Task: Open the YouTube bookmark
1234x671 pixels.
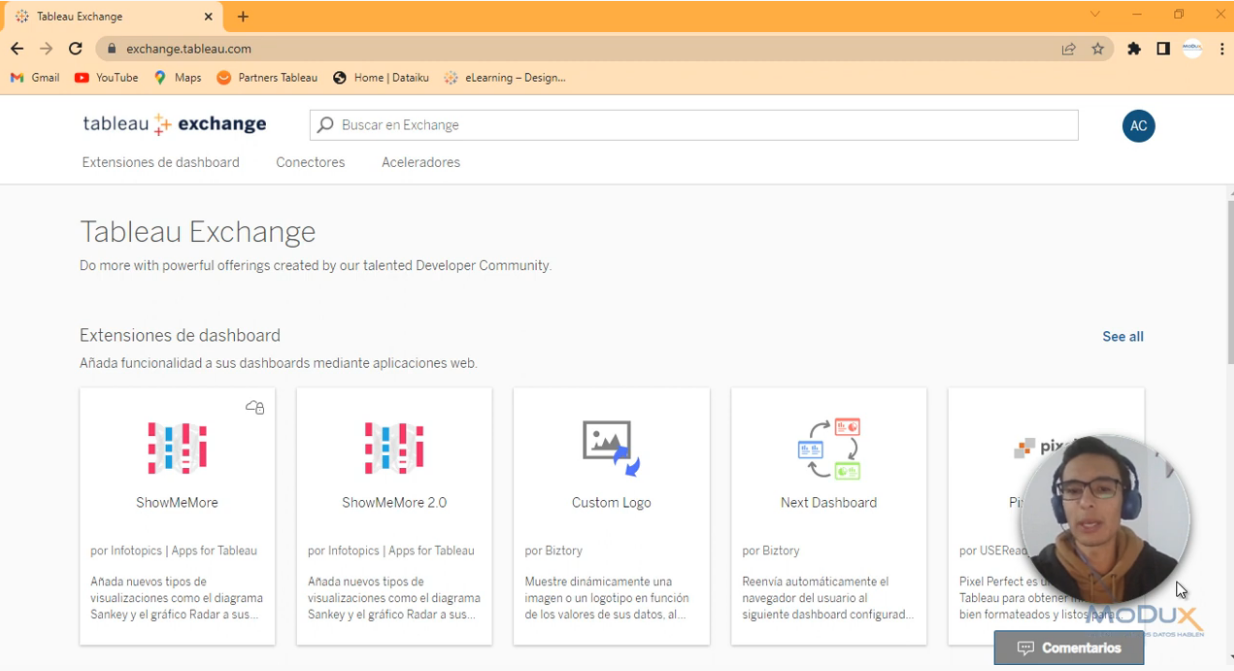Action: tap(106, 77)
